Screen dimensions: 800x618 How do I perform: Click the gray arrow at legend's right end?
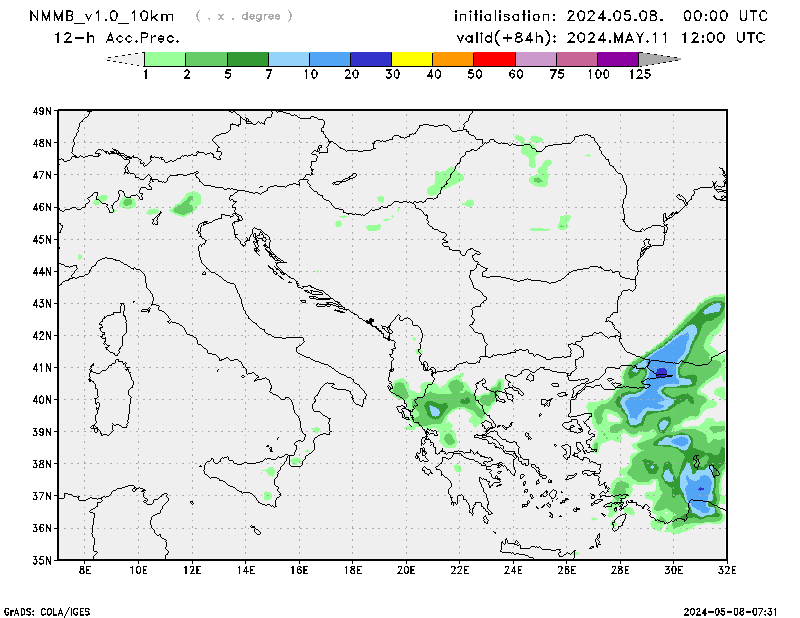tap(659, 59)
